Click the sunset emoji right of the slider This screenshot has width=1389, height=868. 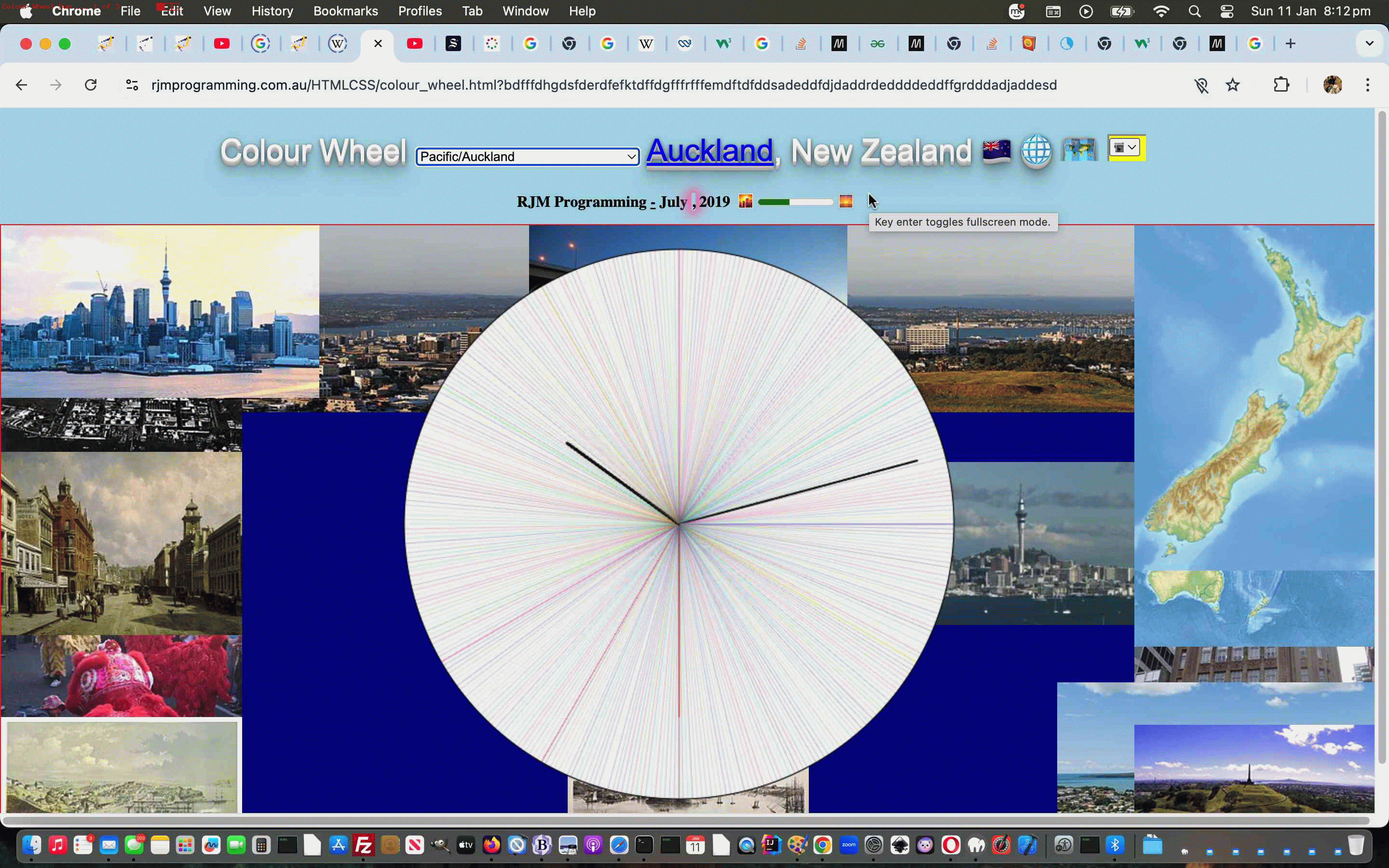tap(845, 202)
